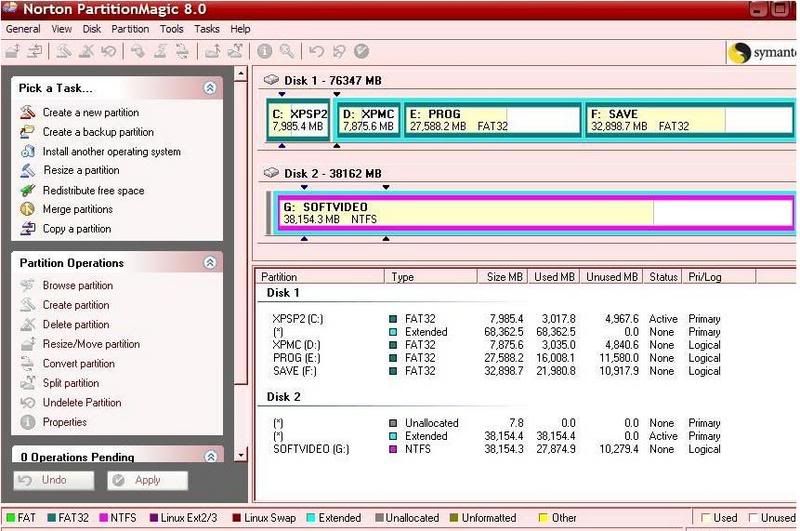
Task: Open the Help menu
Action: [240, 29]
